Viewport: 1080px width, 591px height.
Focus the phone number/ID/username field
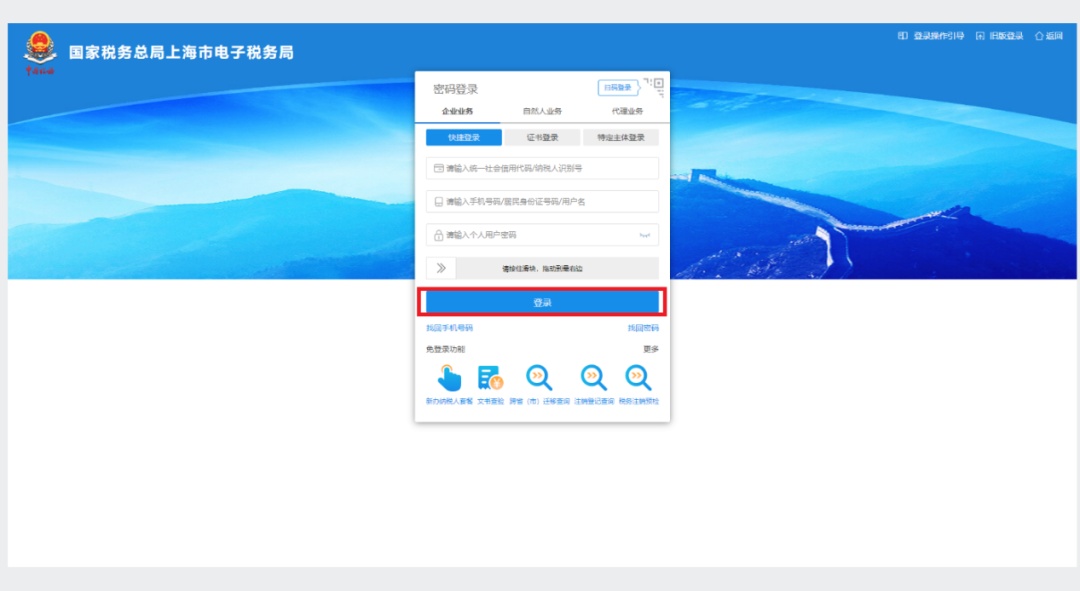pyautogui.click(x=542, y=202)
